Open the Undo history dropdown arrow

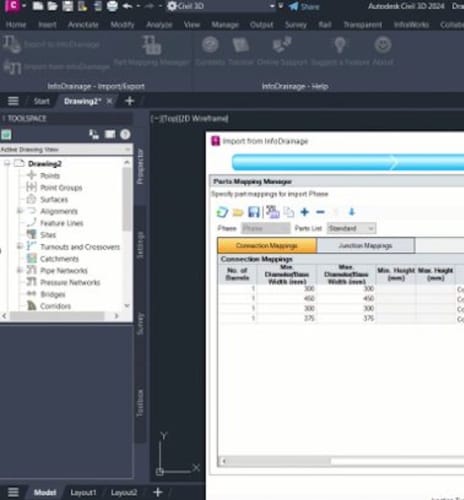[x=138, y=6]
